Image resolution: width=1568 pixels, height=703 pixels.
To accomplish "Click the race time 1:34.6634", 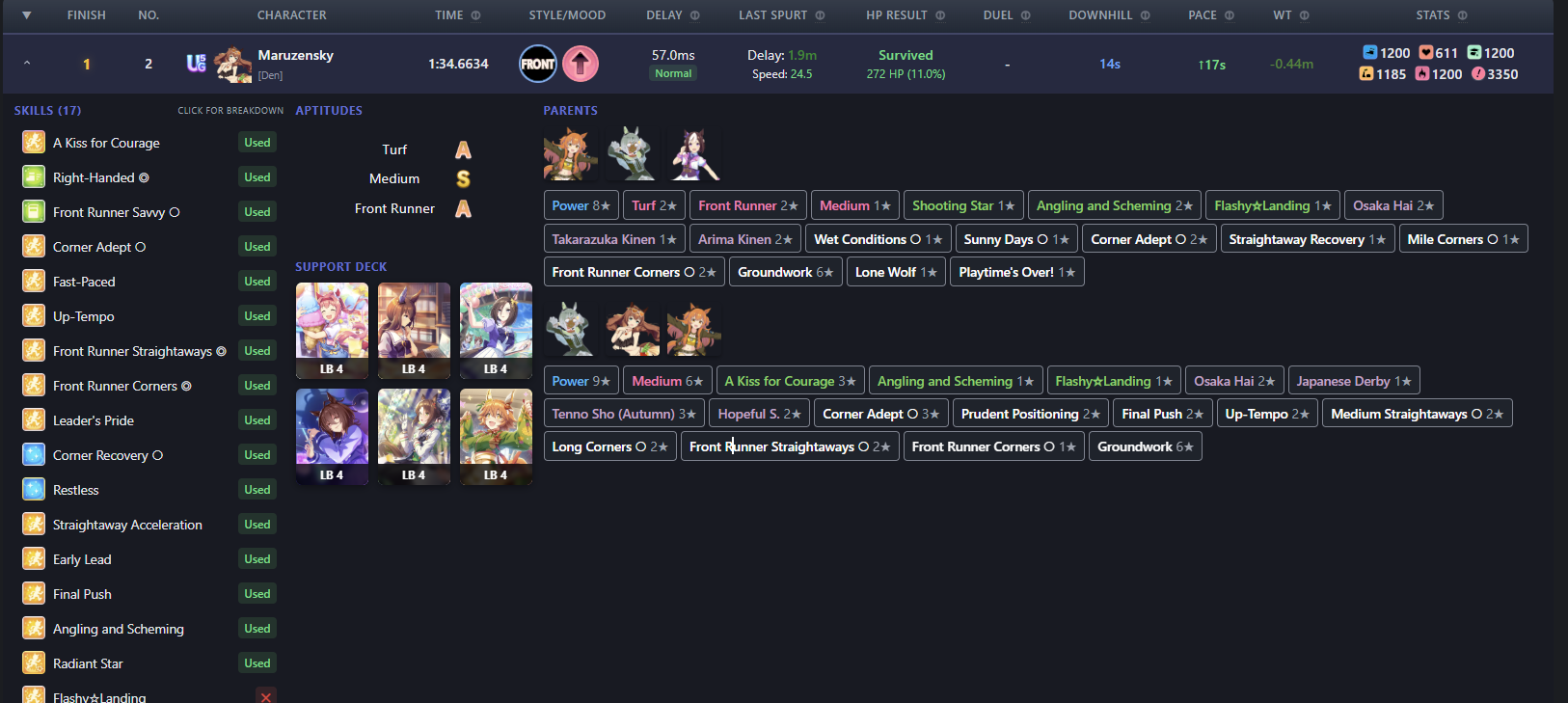I will [458, 64].
